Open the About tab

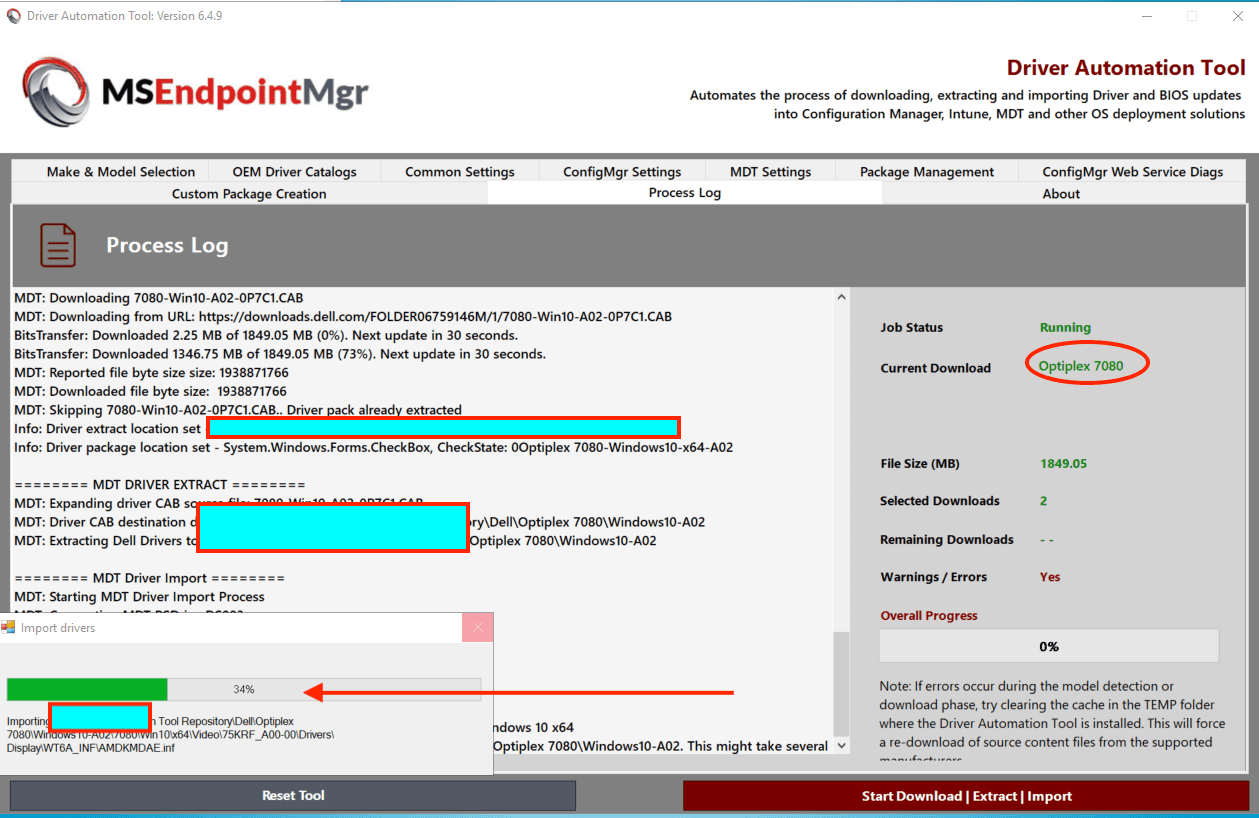pyautogui.click(x=1062, y=194)
